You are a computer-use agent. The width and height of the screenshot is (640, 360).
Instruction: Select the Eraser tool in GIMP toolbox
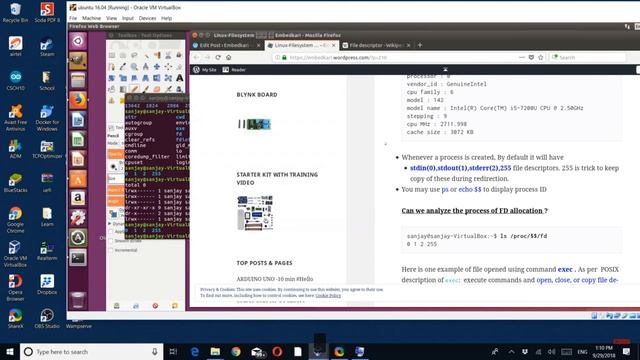[157, 89]
